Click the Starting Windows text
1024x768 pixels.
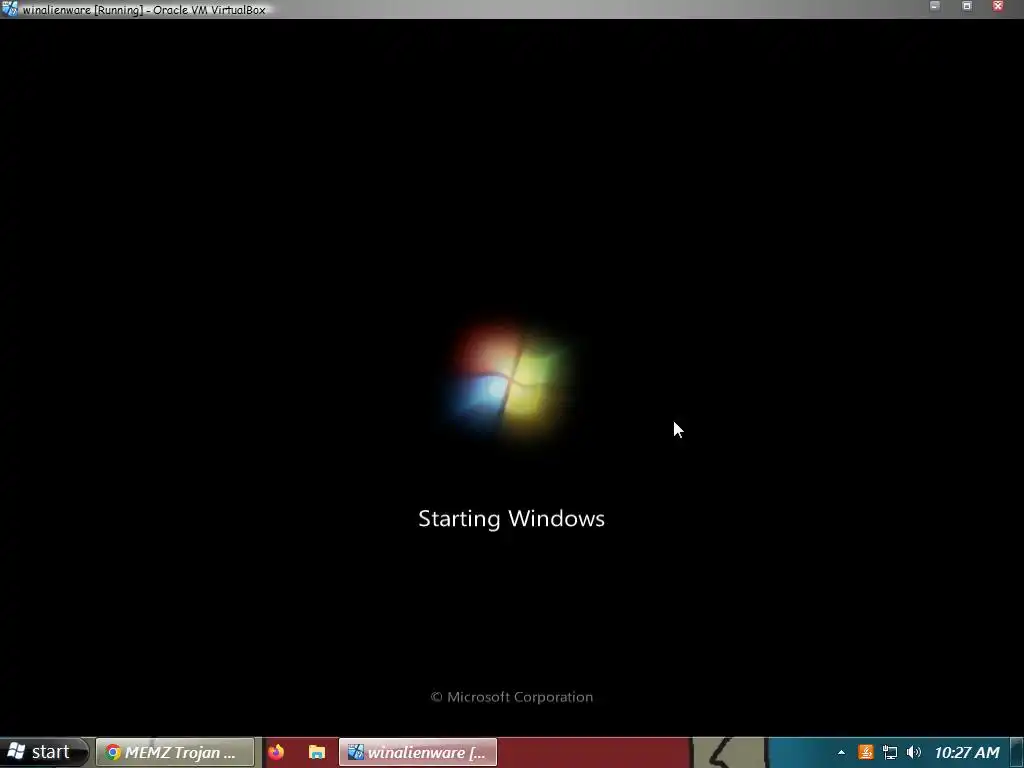coord(511,519)
